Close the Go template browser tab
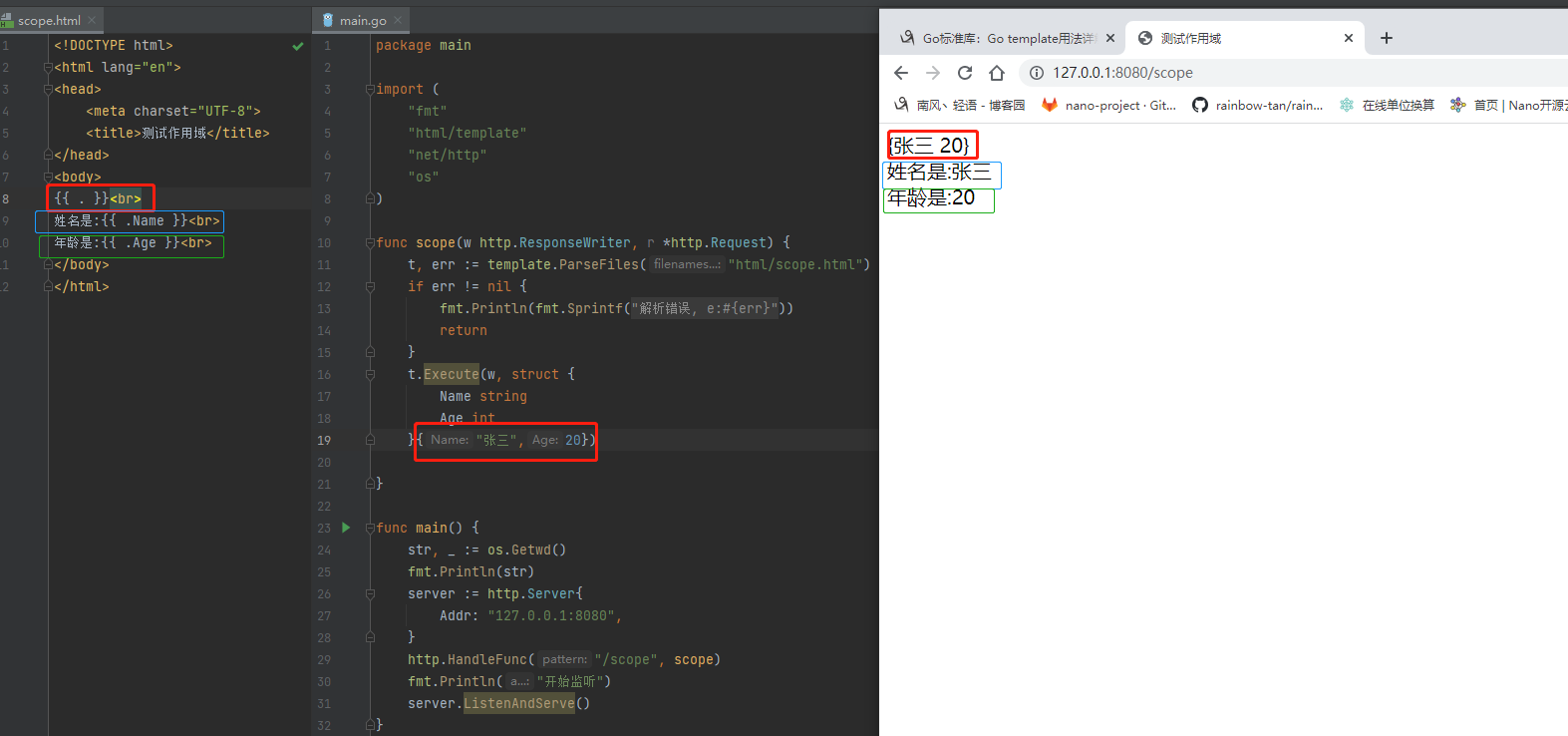This screenshot has width=1568, height=736. point(1110,38)
